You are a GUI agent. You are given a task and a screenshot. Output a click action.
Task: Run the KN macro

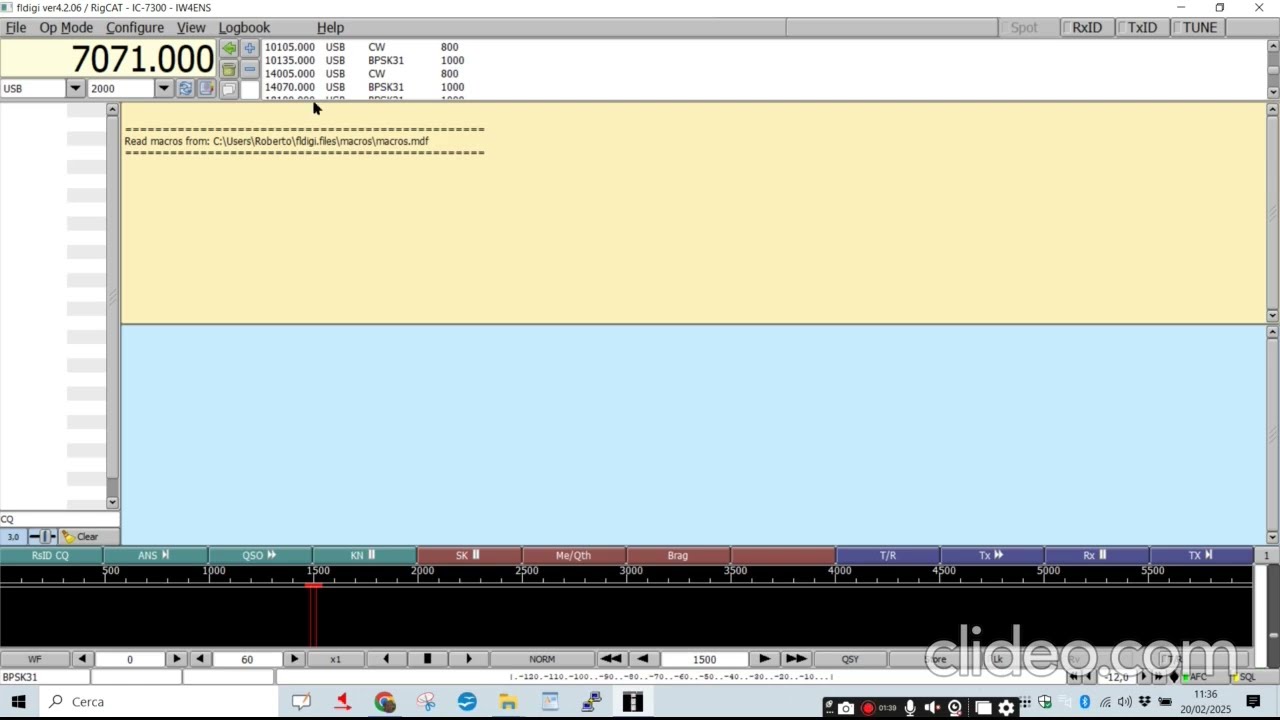coord(364,556)
